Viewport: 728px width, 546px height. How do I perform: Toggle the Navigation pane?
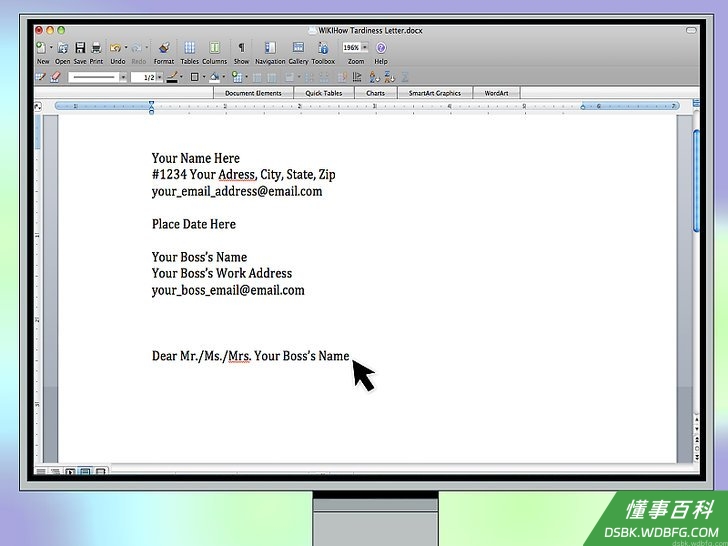(270, 47)
